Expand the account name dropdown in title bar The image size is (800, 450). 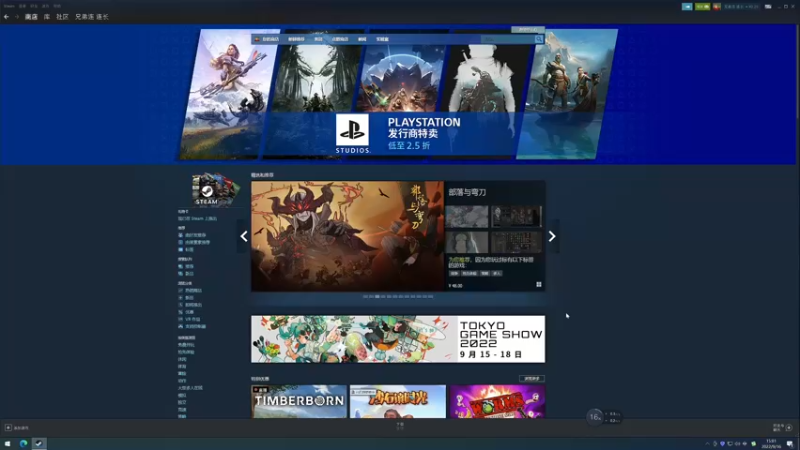coord(741,7)
